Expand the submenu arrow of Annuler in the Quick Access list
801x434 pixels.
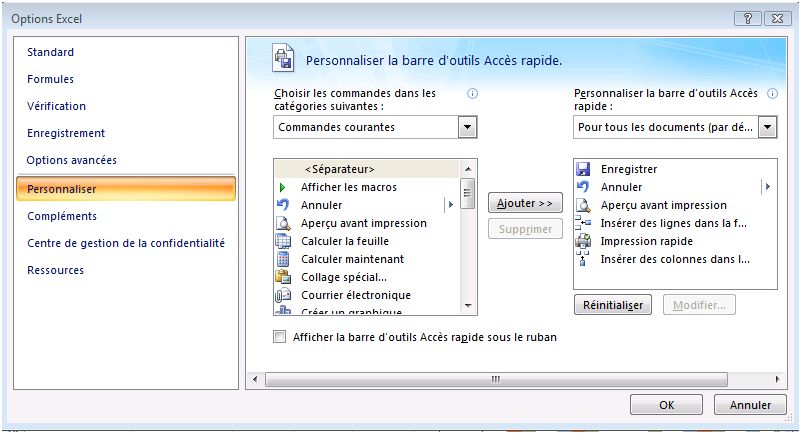coord(767,187)
